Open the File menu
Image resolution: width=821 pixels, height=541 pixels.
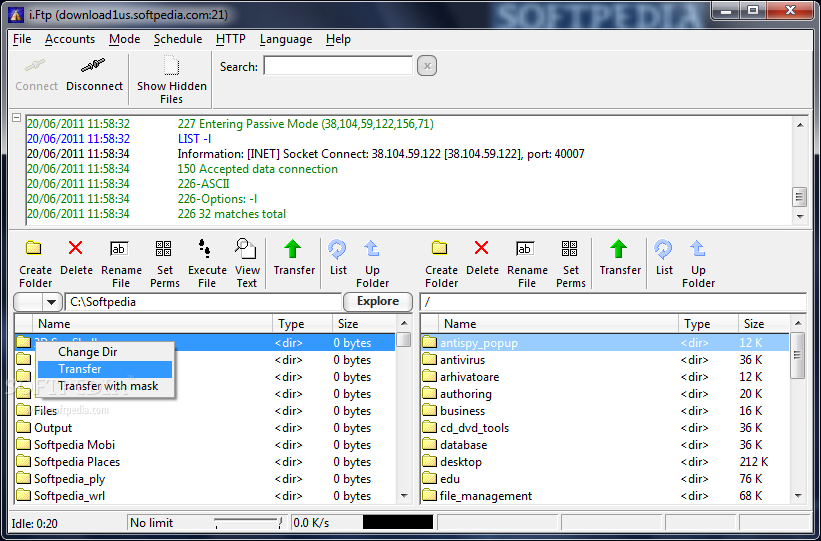tap(22, 39)
